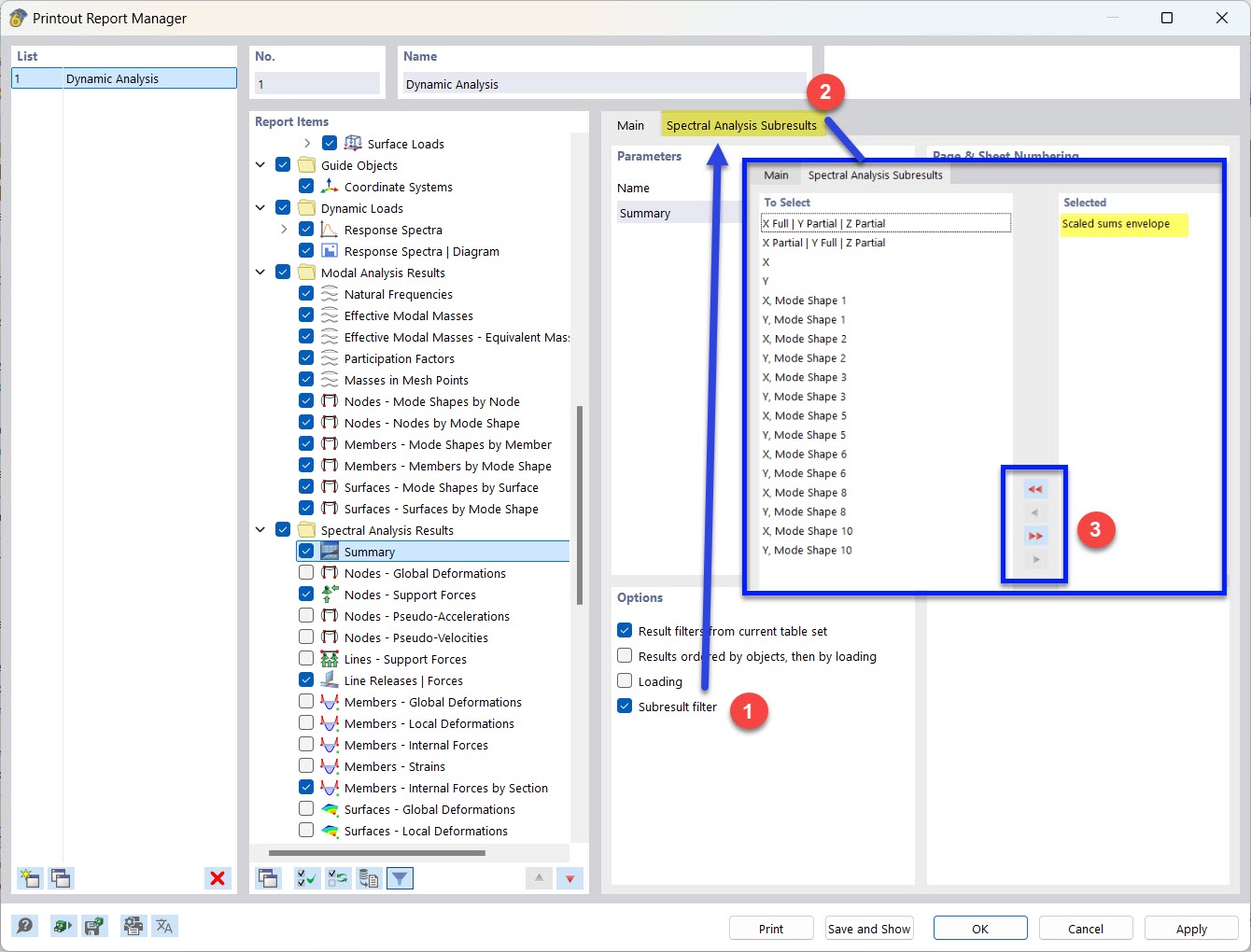Switch to the Spectral Analysis Subresults tab
This screenshot has width=1251, height=952.
(742, 124)
